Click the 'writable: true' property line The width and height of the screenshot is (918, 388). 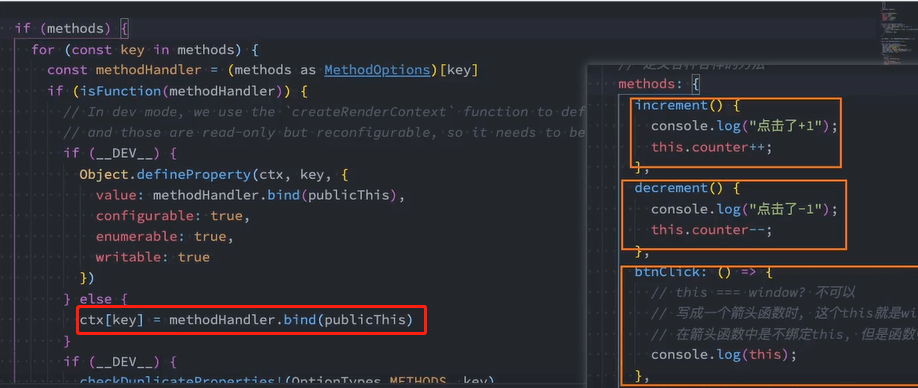[153, 257]
